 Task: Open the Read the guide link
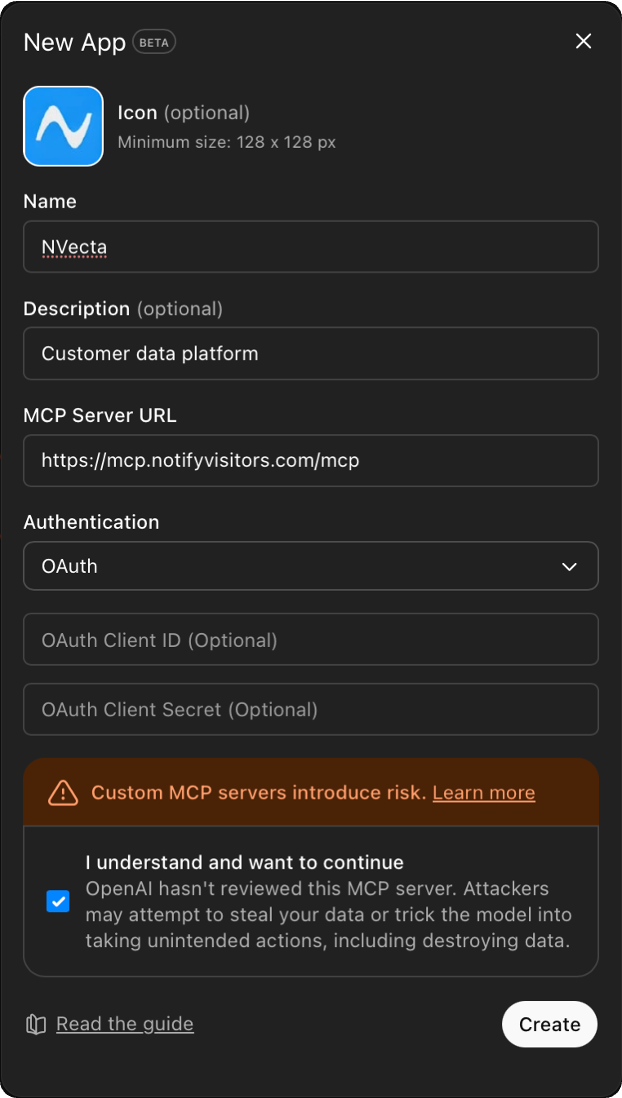(125, 1024)
